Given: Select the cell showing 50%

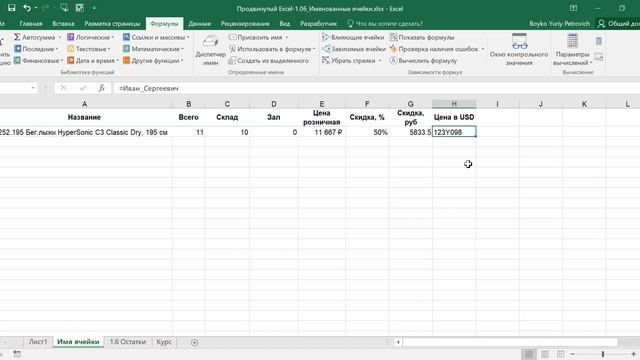Looking at the screenshot, I should pyautogui.click(x=367, y=132).
